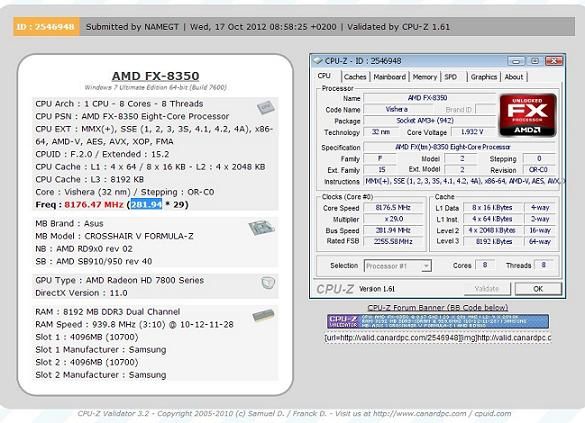Open the CPU-Z Forum Banner link
585x423 pixels.
pyautogui.click(x=438, y=308)
